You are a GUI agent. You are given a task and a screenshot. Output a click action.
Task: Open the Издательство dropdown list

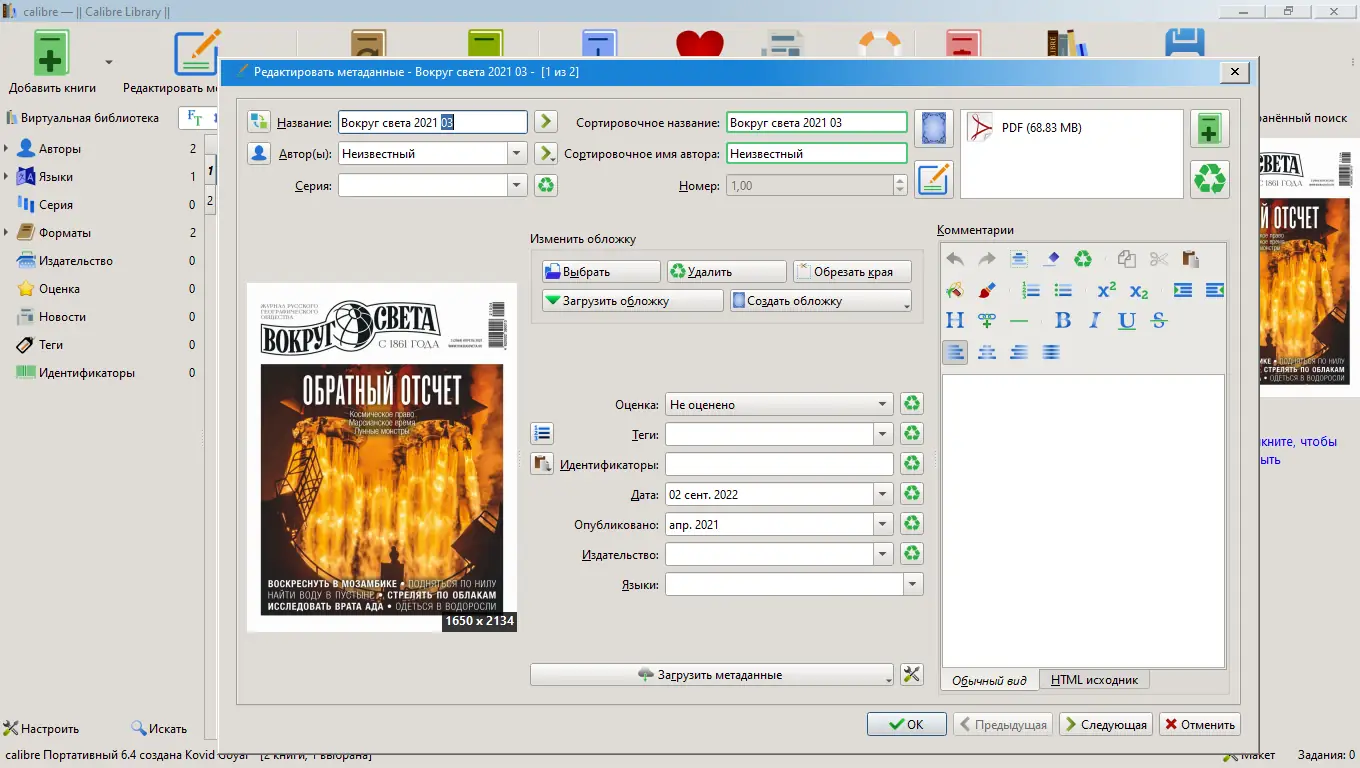[882, 554]
